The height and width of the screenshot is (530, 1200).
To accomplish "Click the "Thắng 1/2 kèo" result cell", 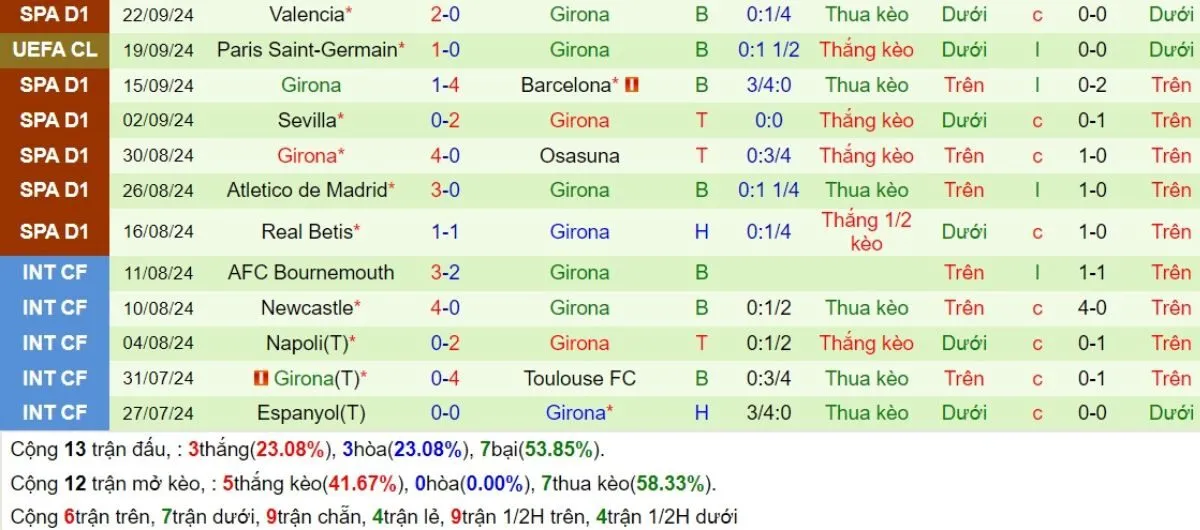I will click(866, 232).
